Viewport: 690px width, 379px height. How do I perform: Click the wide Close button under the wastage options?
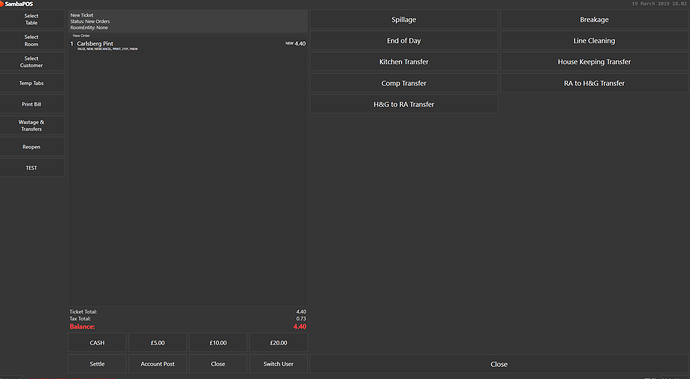(499, 364)
